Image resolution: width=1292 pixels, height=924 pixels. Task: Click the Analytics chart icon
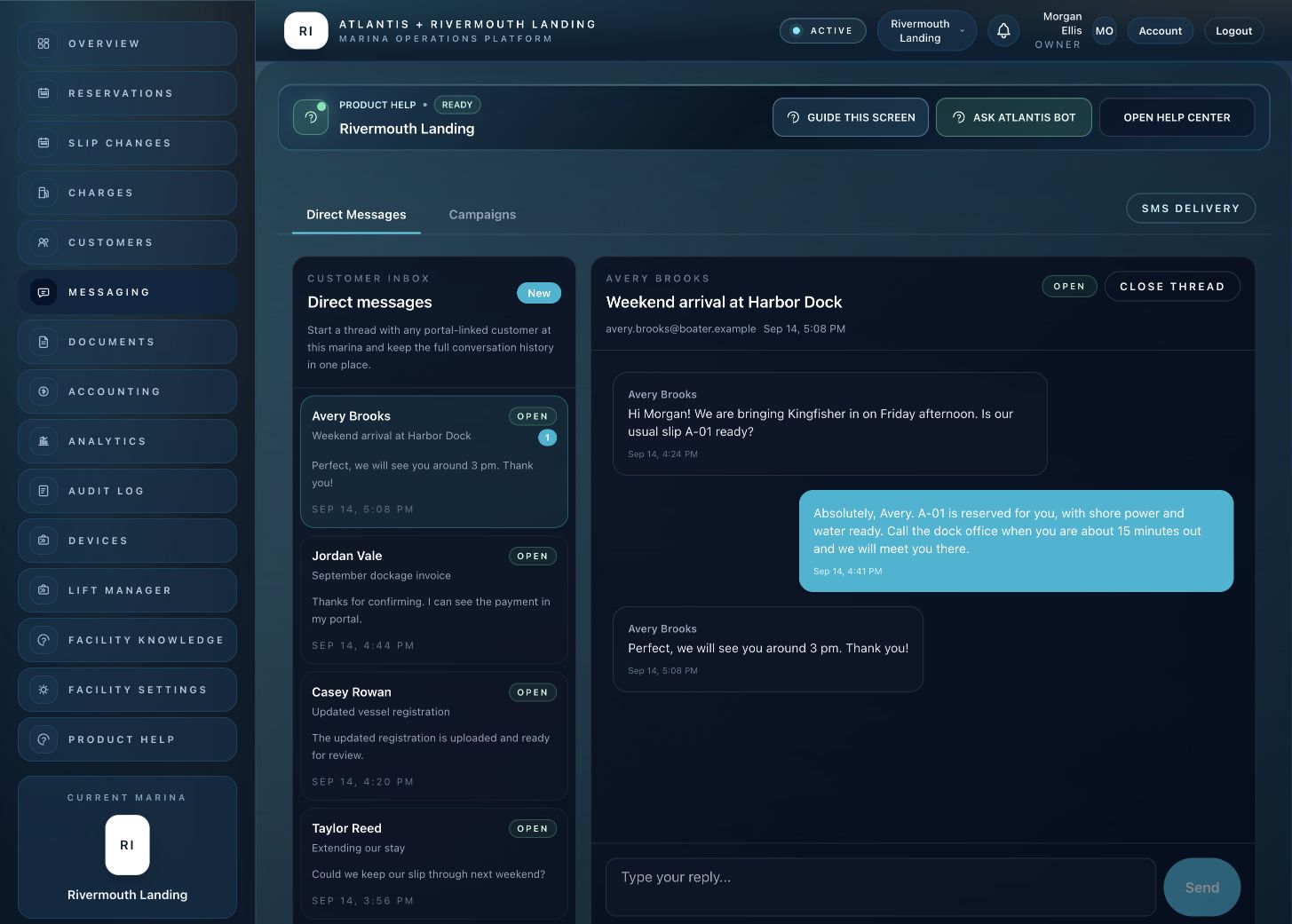pos(44,441)
